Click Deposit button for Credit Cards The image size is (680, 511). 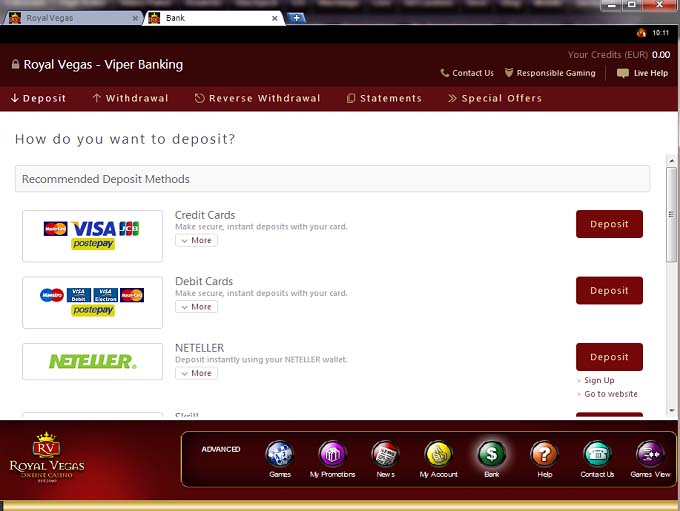click(609, 224)
